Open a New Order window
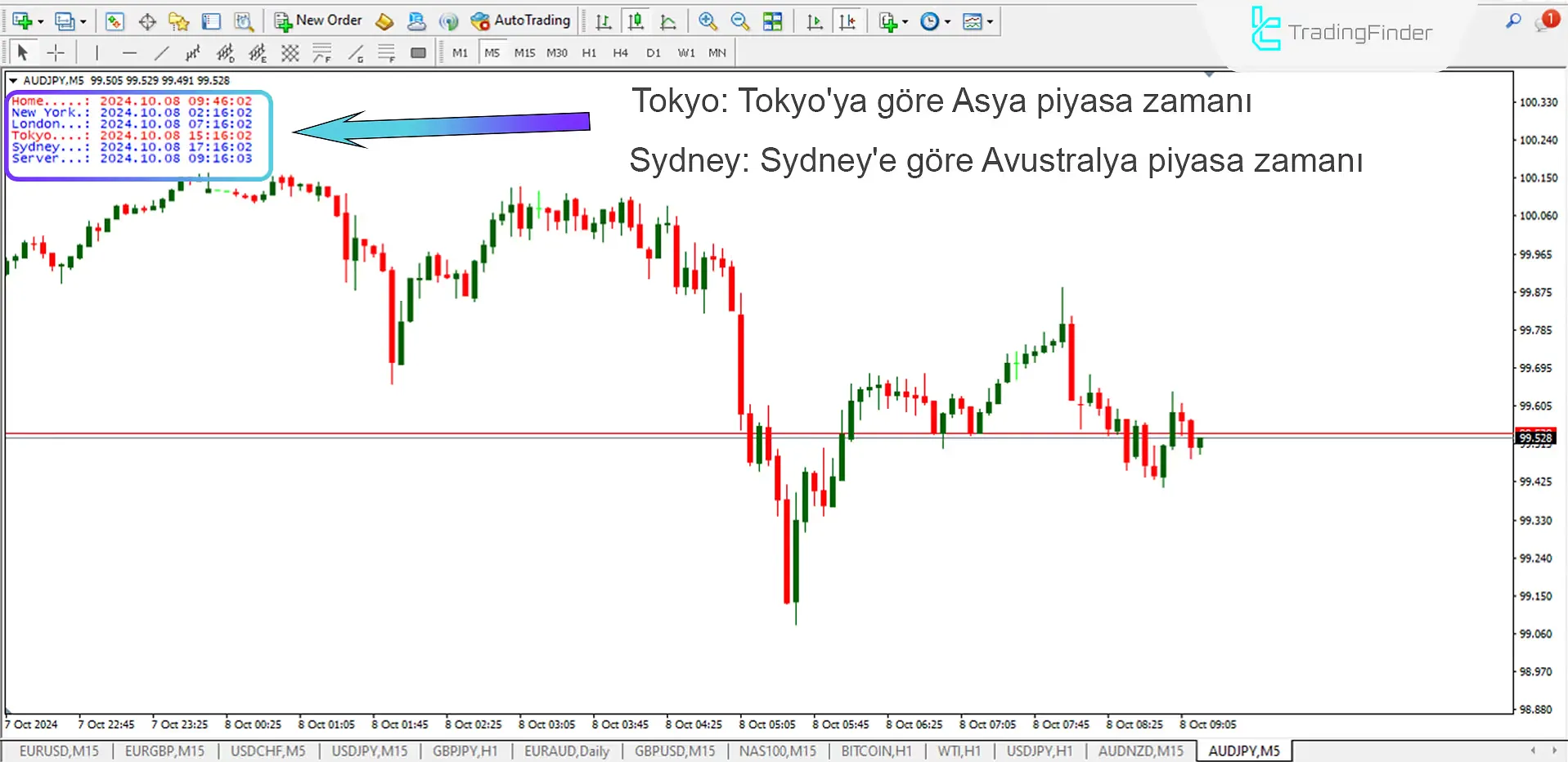1568x762 pixels. [317, 20]
